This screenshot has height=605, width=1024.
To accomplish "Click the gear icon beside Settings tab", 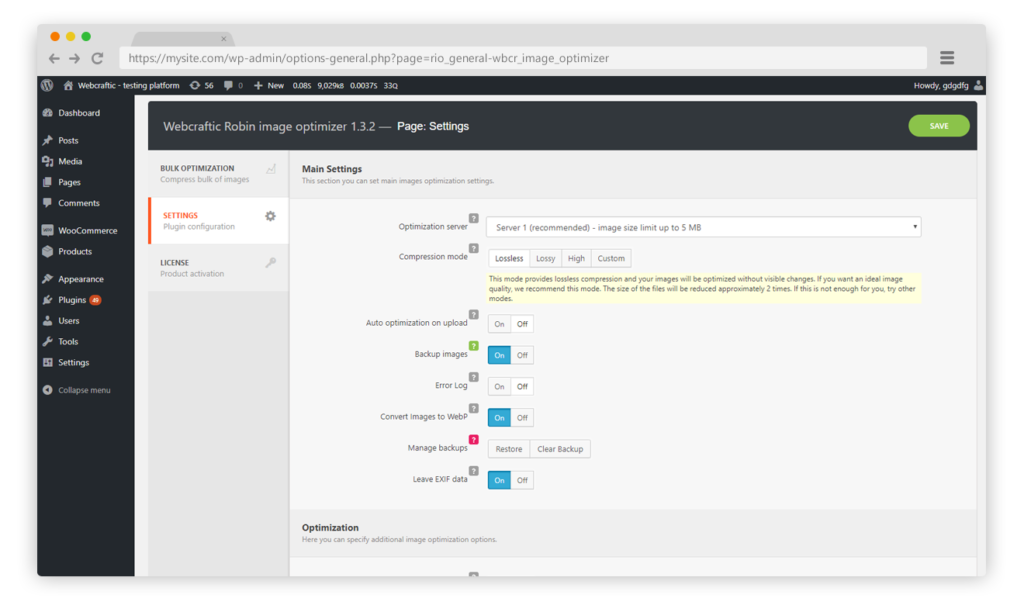I will pyautogui.click(x=270, y=216).
